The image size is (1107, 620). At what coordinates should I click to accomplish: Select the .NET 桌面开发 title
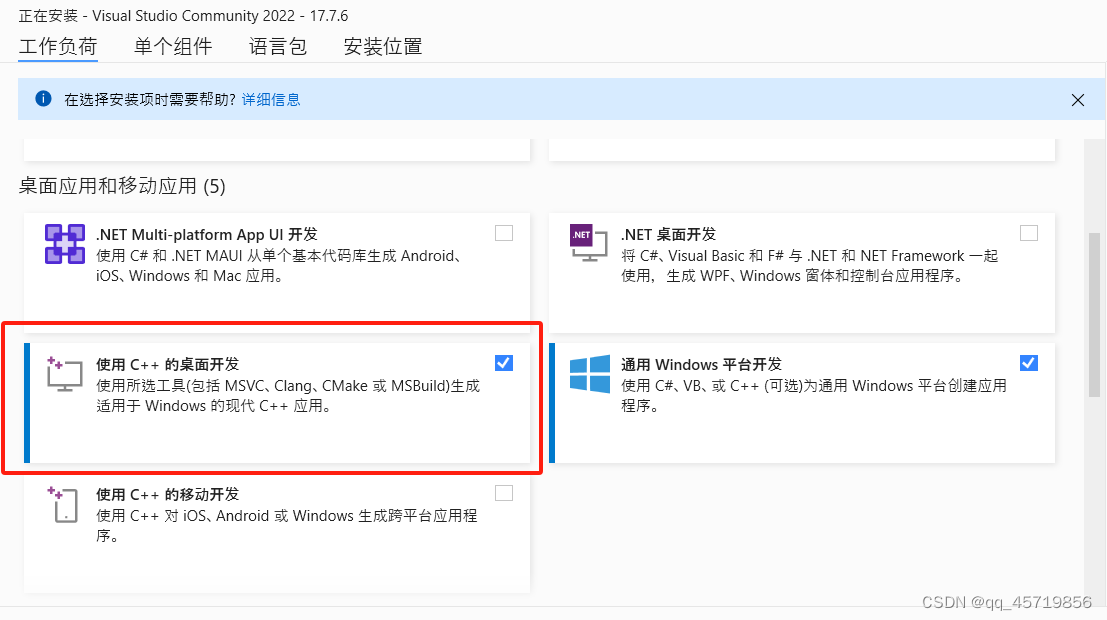[669, 234]
